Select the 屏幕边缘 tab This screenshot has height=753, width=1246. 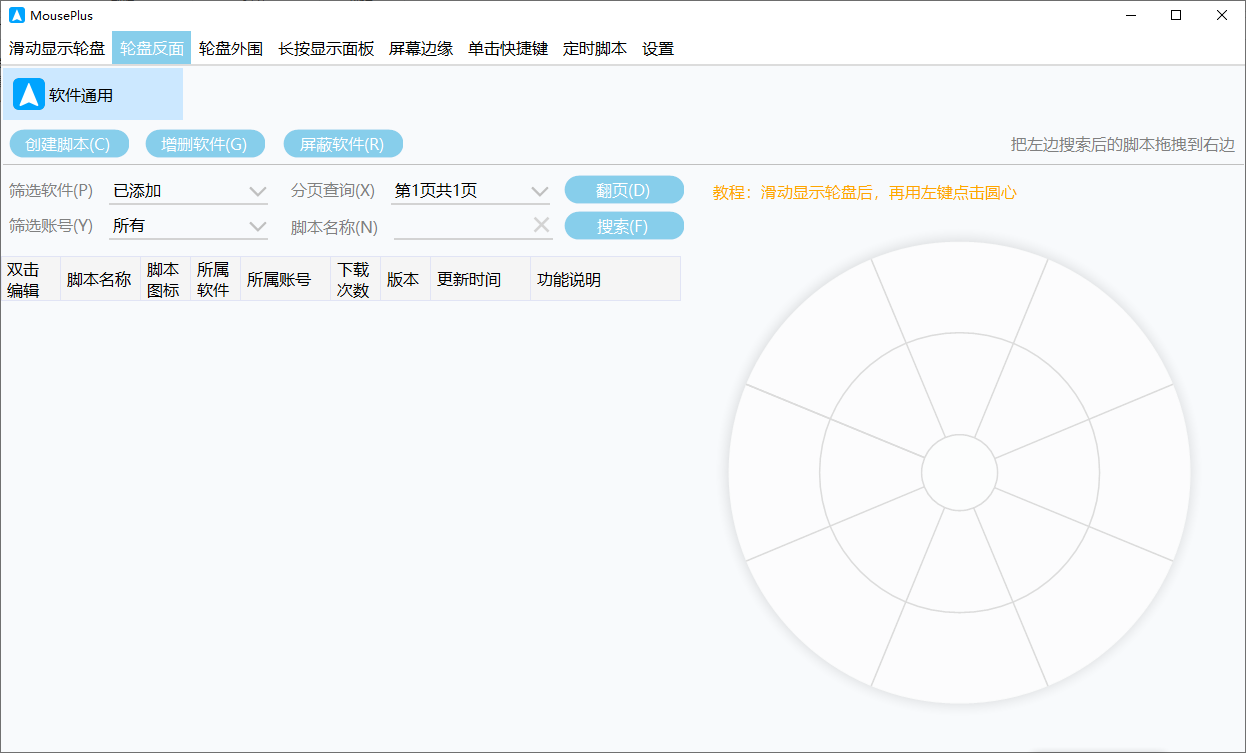click(x=421, y=48)
